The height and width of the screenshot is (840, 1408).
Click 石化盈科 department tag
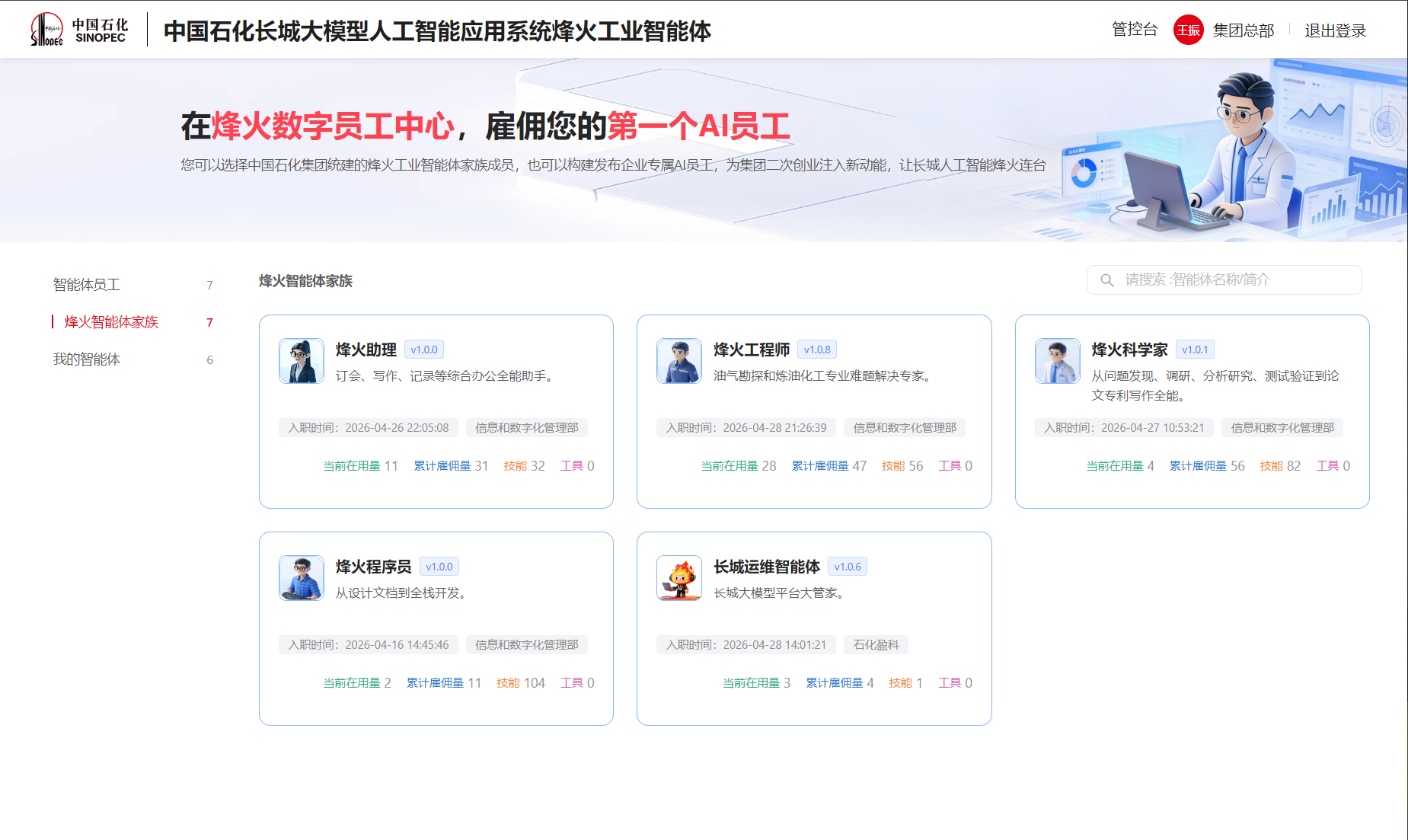(x=876, y=644)
